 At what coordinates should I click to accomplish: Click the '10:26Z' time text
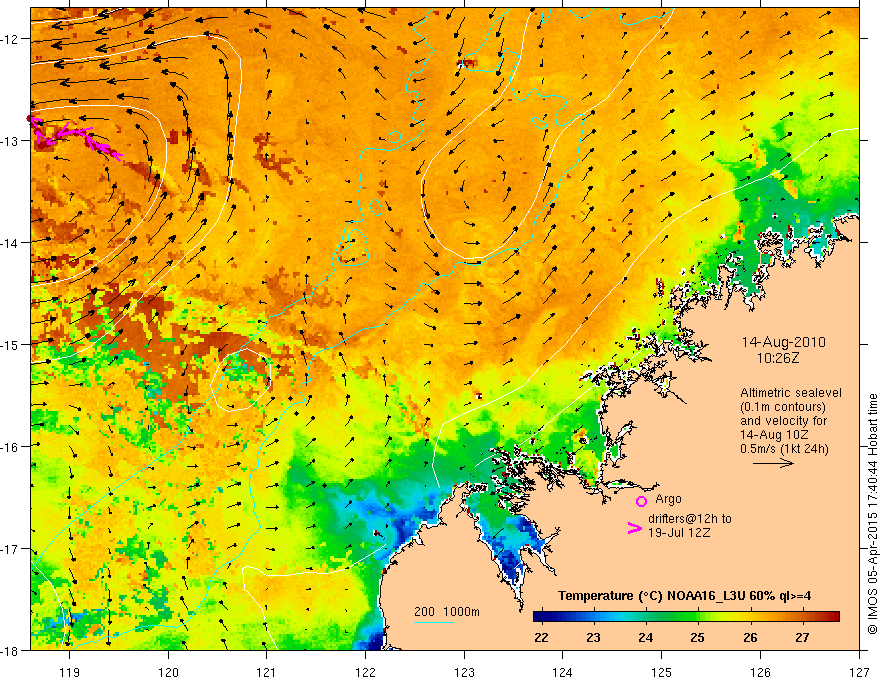pos(778,358)
